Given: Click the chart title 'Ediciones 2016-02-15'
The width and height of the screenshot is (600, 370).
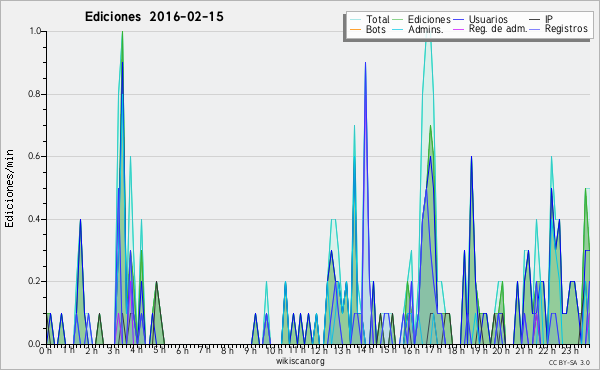Looking at the screenshot, I should click(154, 17).
